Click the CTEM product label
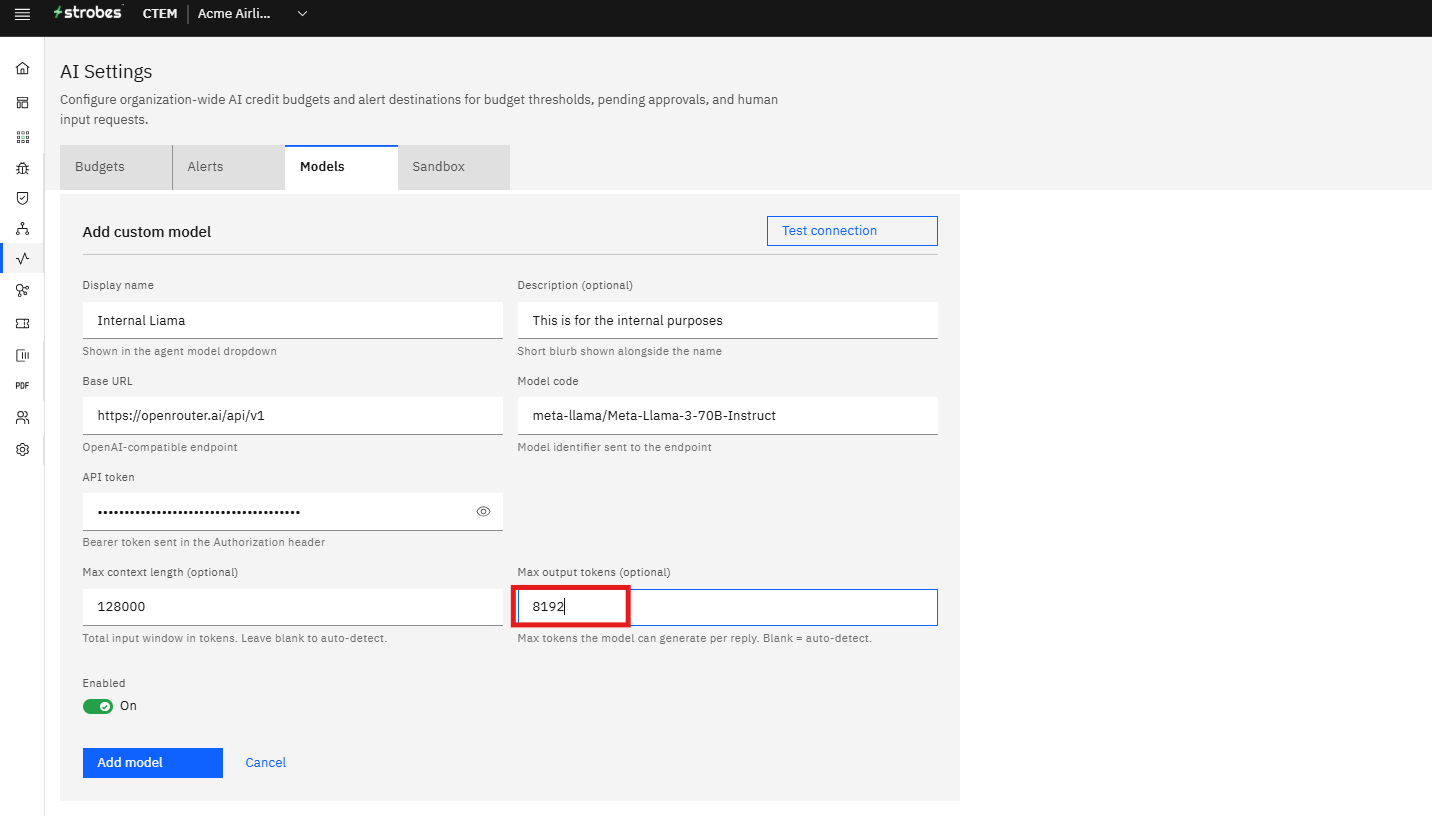Image resolution: width=1432 pixels, height=816 pixels. click(x=160, y=14)
